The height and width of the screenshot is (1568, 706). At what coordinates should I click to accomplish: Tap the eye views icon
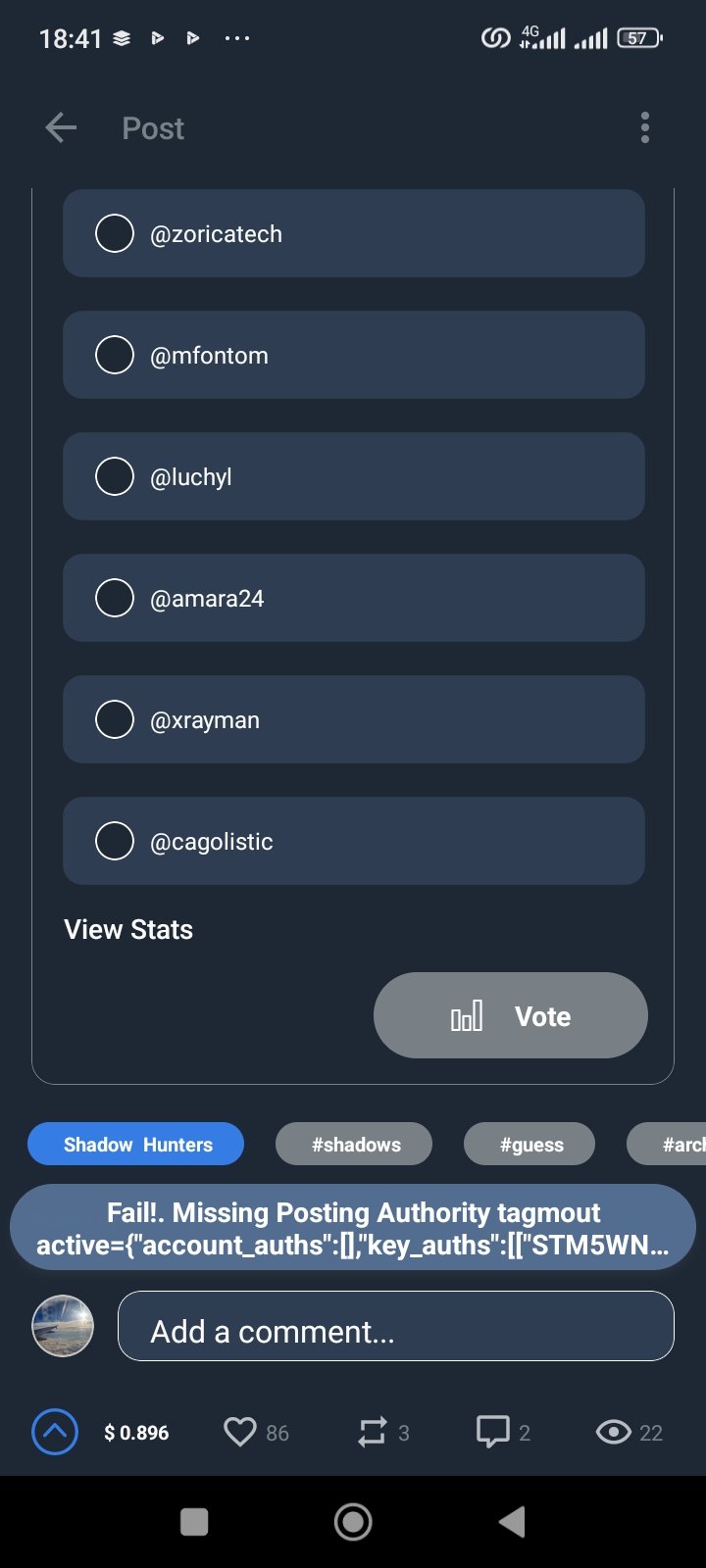pyautogui.click(x=614, y=1432)
